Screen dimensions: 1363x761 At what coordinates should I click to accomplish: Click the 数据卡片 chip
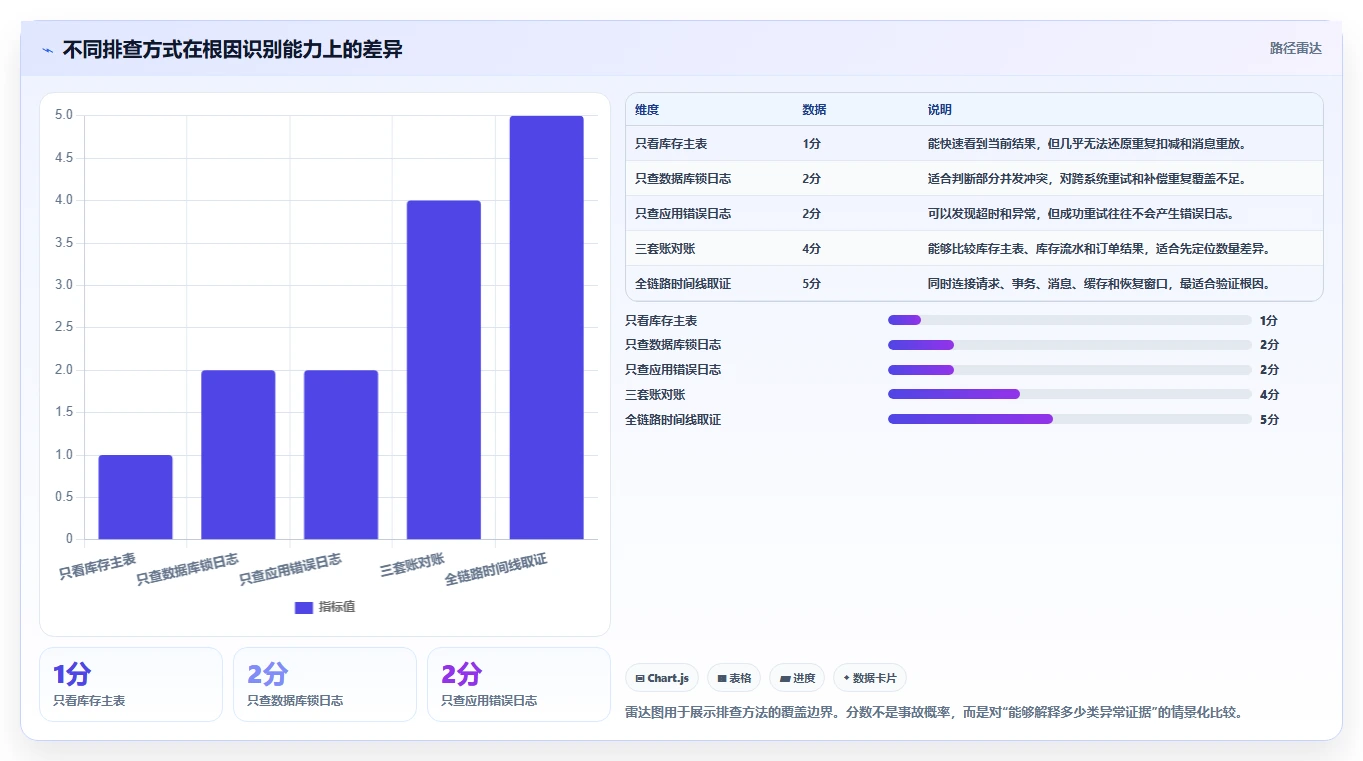[870, 678]
